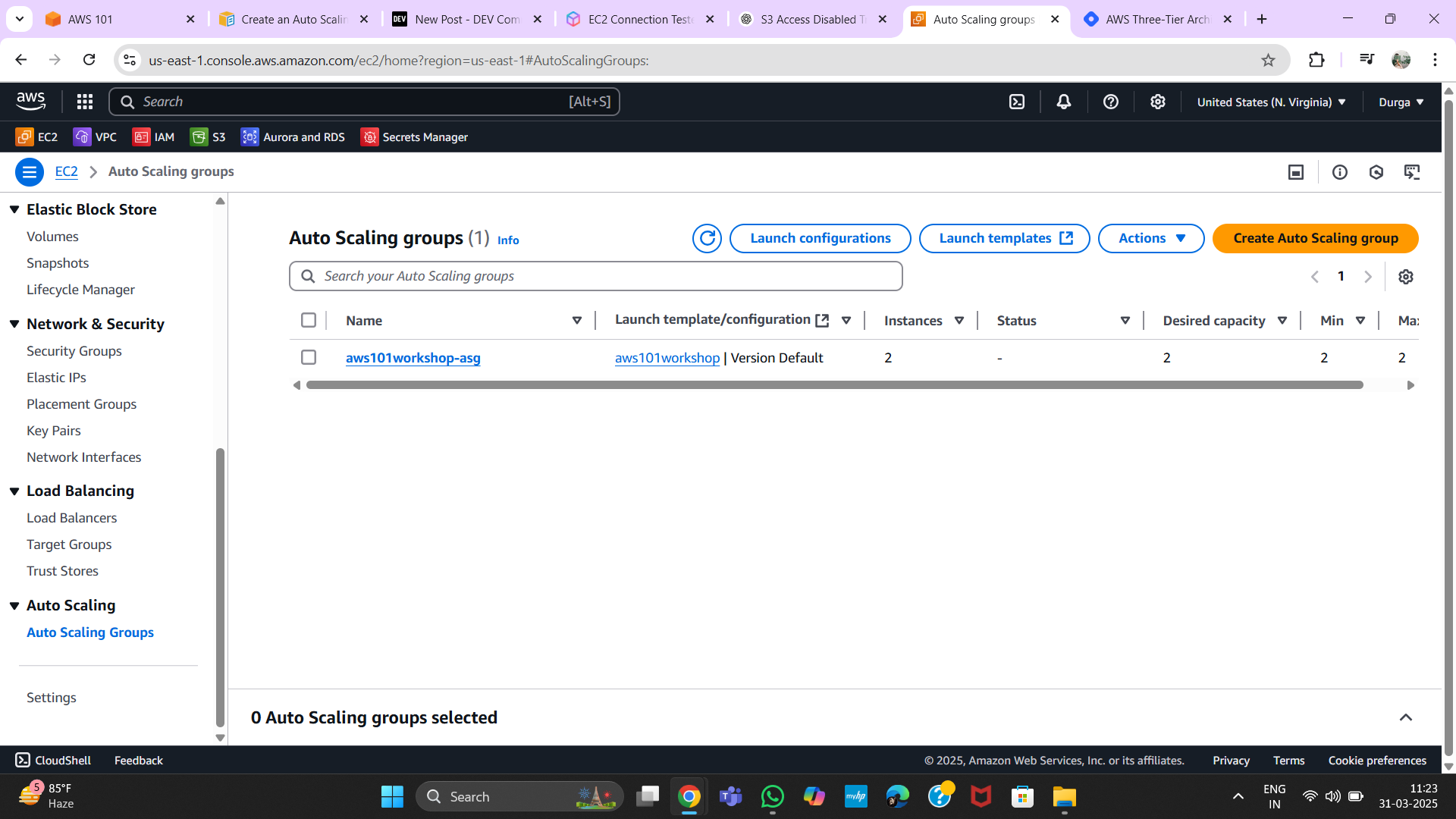Toggle the side navigation hamburger menu
Screen dimensions: 1456x819
coord(30,172)
